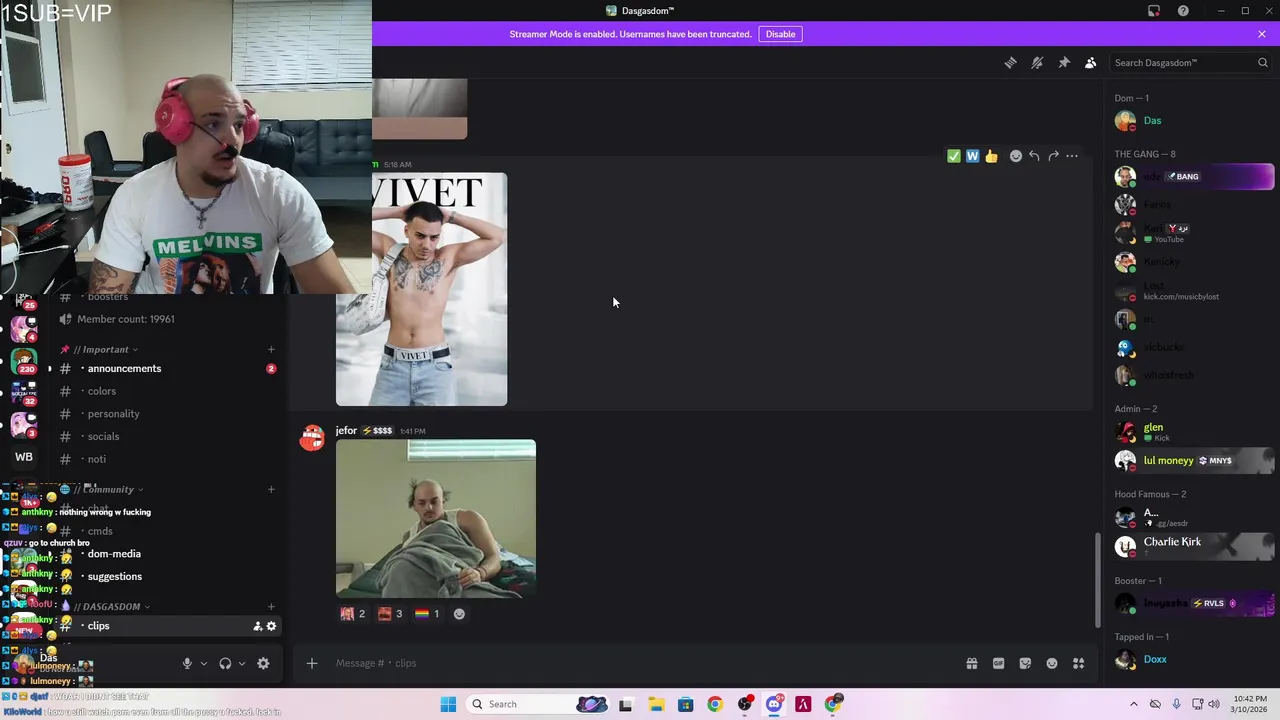This screenshot has width=1280, height=720.
Task: Click member Doxx in Tapped In list
Action: 1193,660
